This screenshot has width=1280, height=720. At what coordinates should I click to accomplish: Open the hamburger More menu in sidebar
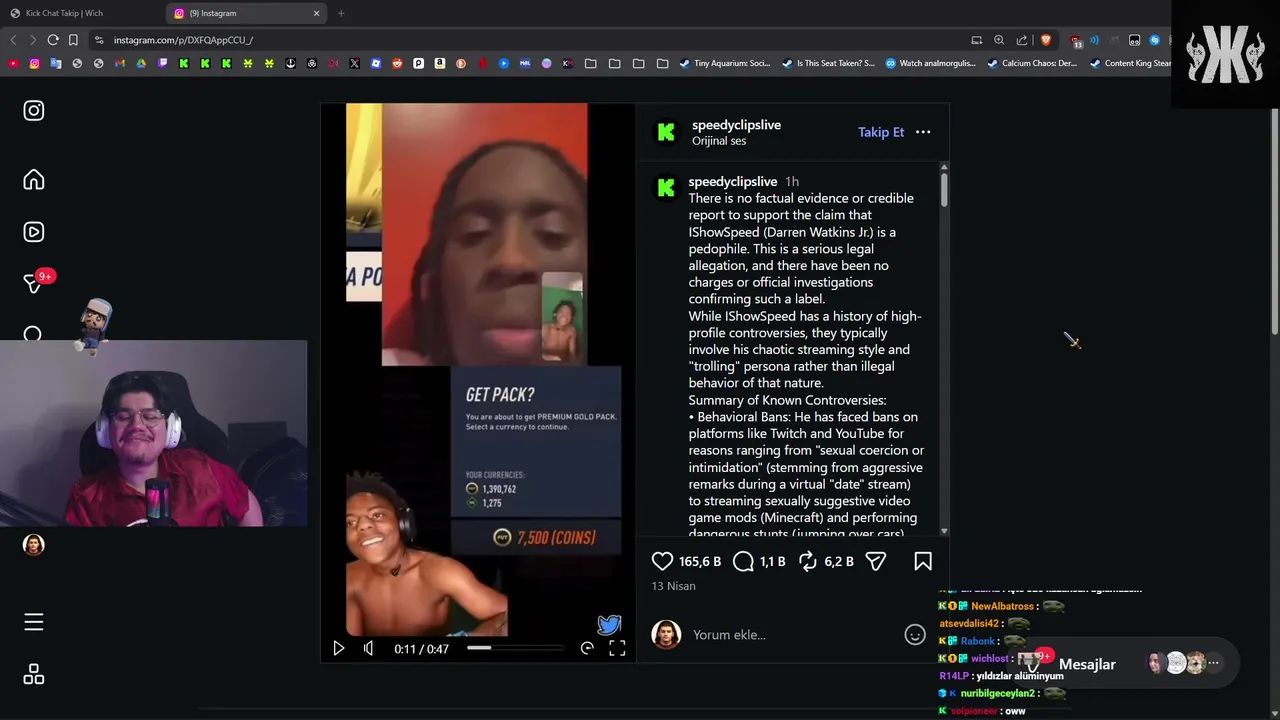(x=34, y=622)
